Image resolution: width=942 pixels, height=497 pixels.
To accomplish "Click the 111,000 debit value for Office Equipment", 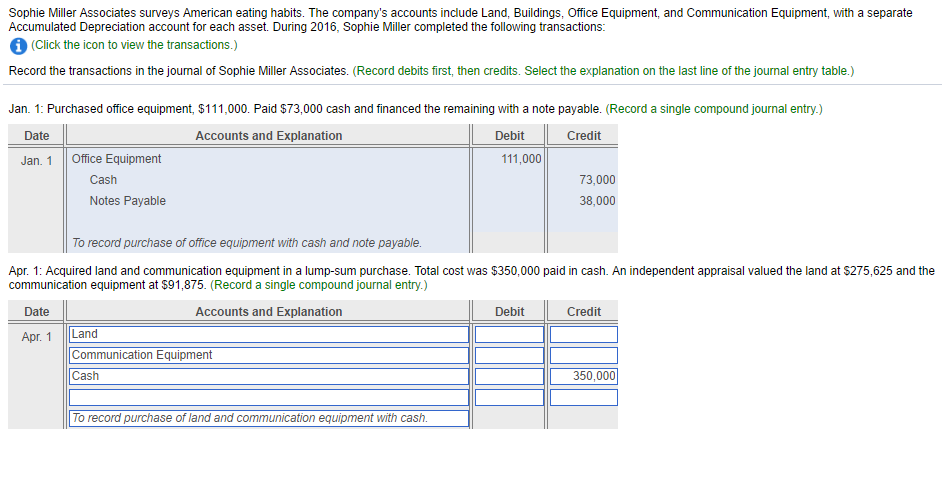I will click(x=521, y=159).
